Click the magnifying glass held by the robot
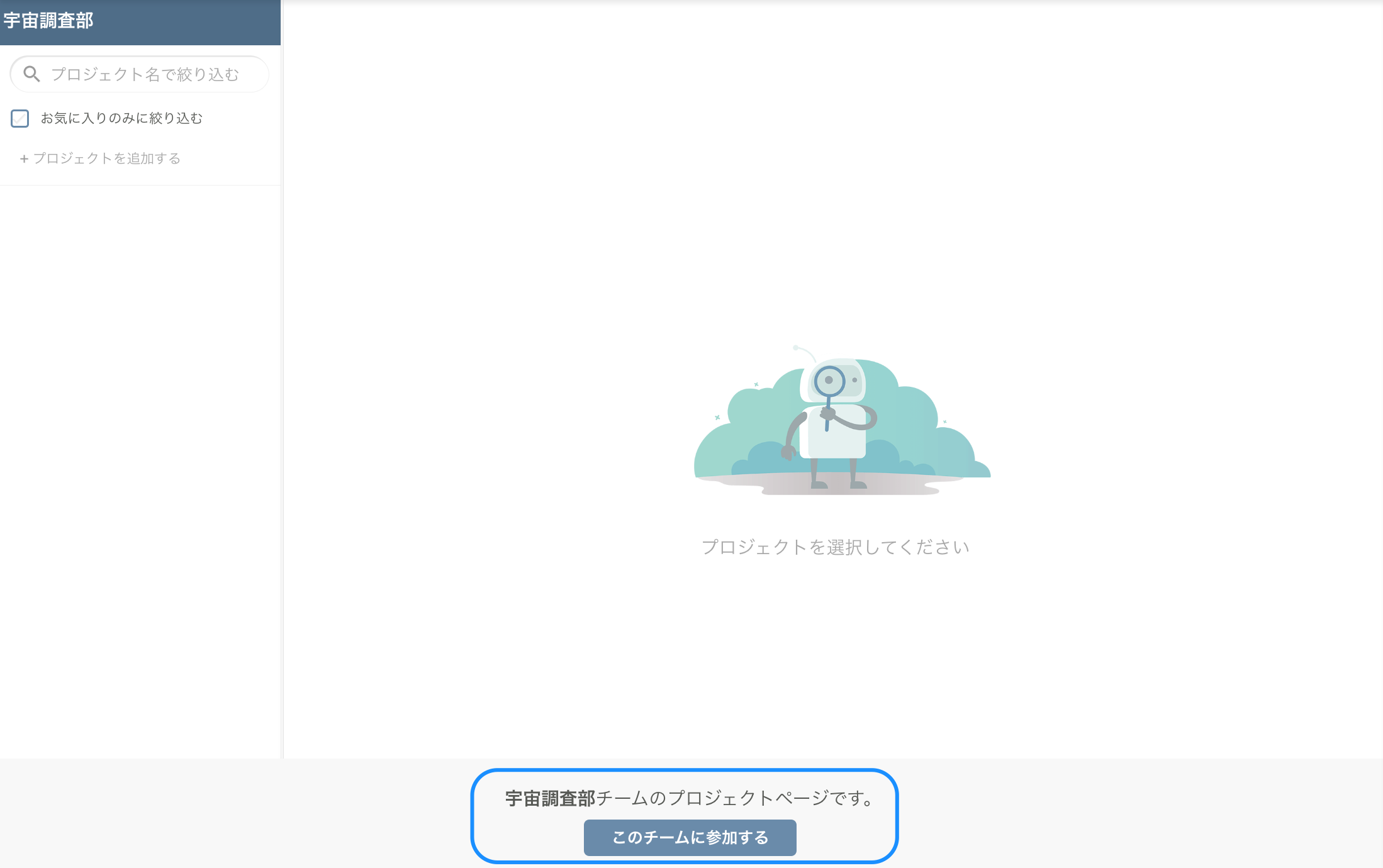1383x868 pixels. coord(830,381)
